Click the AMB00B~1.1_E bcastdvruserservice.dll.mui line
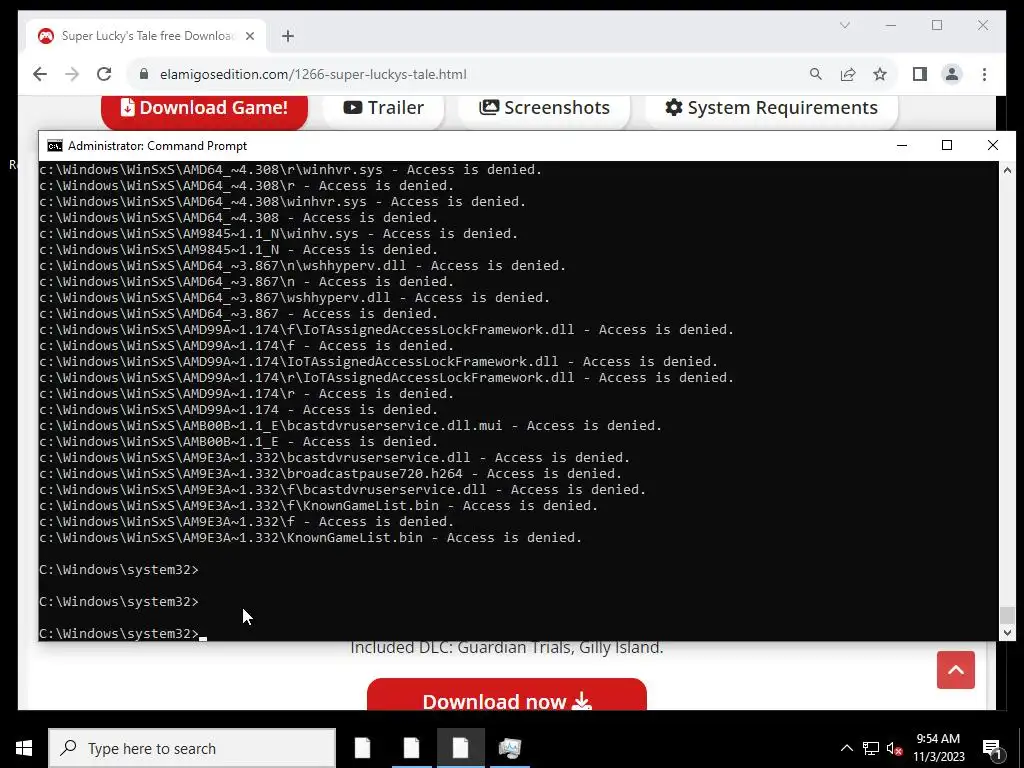 [x=351, y=425]
